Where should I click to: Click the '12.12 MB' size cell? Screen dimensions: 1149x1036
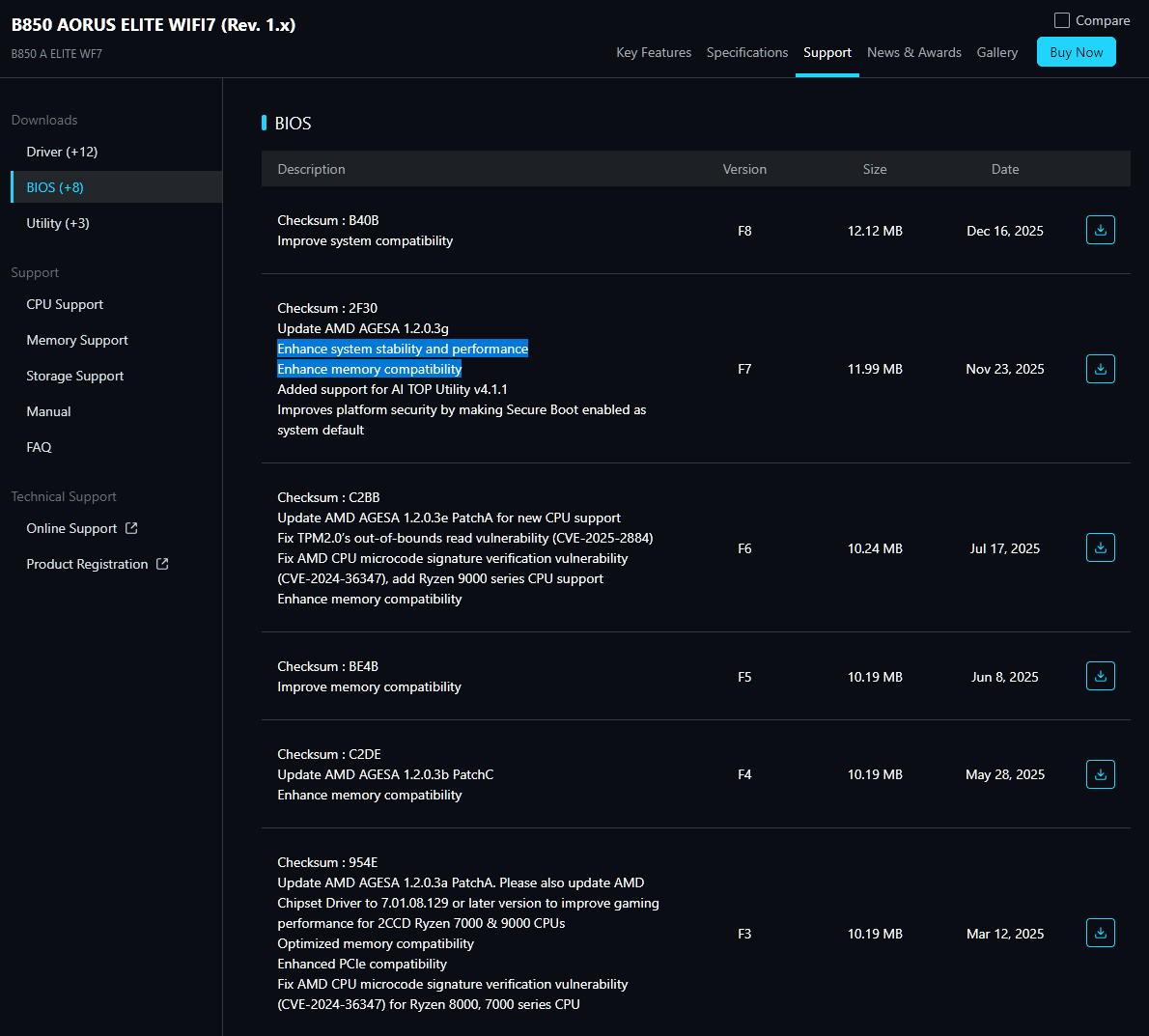click(x=874, y=231)
